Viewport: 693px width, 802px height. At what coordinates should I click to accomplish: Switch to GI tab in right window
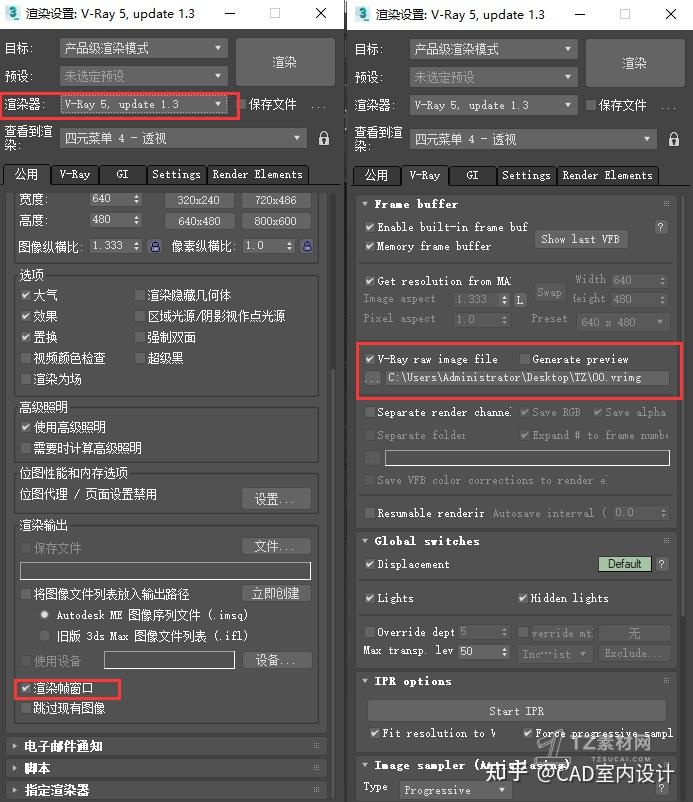[473, 175]
